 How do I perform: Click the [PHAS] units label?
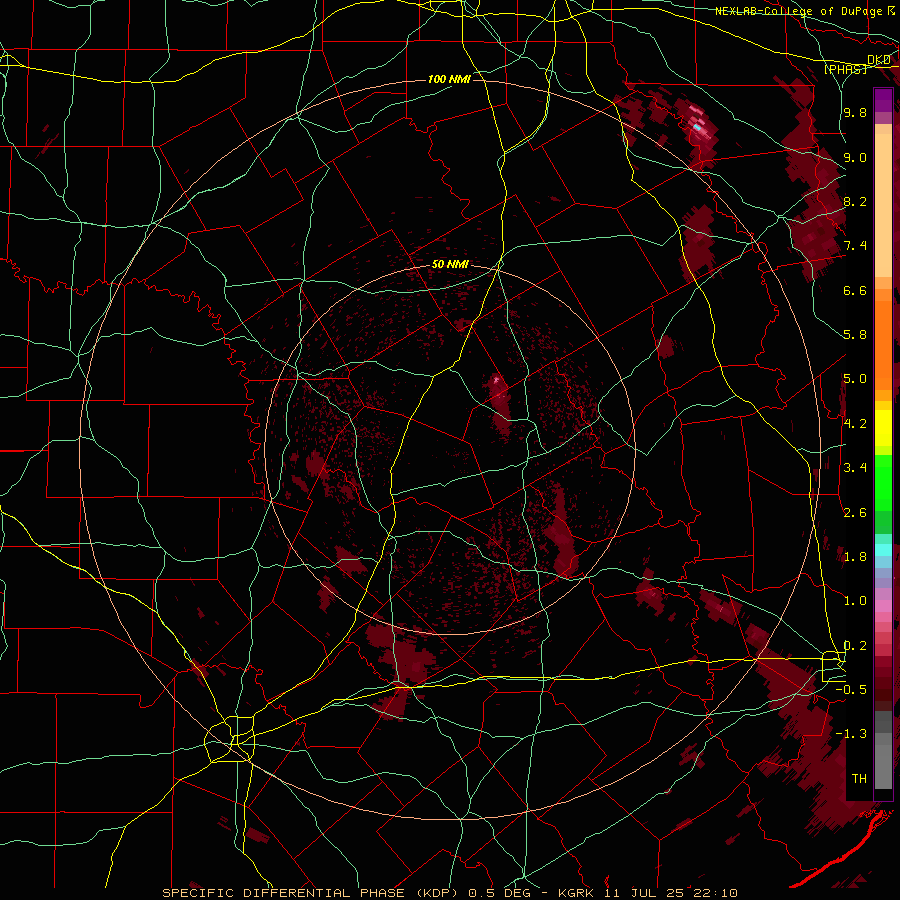click(x=845, y=69)
